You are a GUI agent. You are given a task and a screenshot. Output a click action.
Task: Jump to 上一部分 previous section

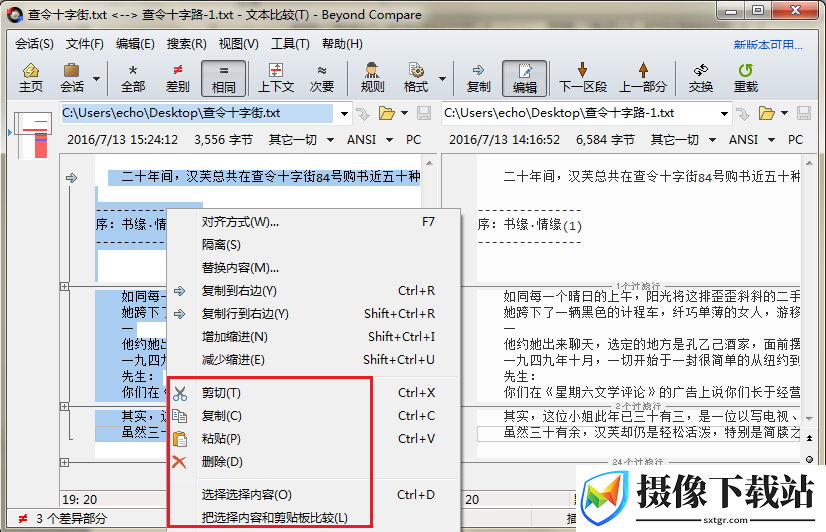point(643,78)
